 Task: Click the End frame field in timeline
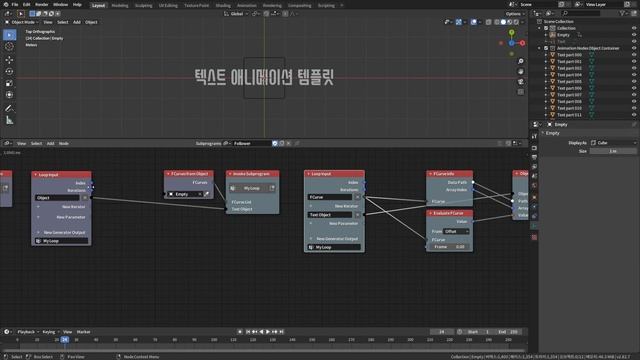[x=508, y=332]
